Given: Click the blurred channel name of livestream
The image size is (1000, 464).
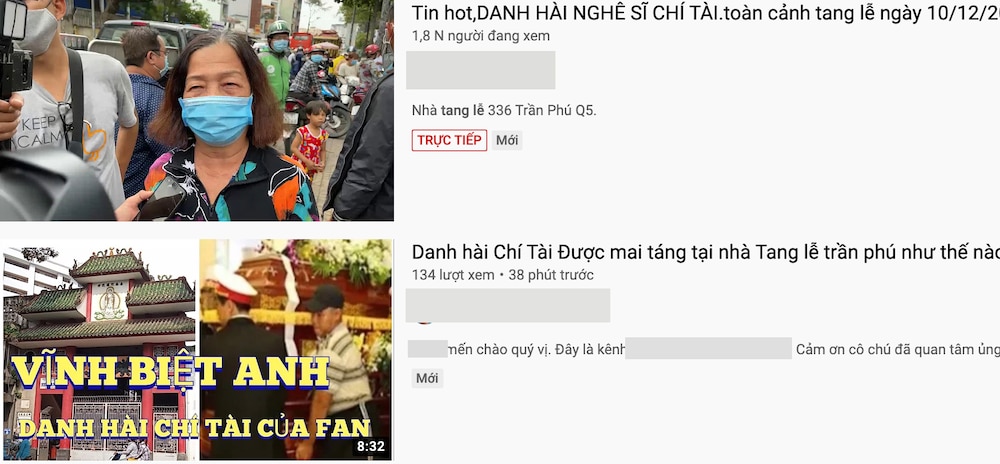Looking at the screenshot, I should coord(480,70).
